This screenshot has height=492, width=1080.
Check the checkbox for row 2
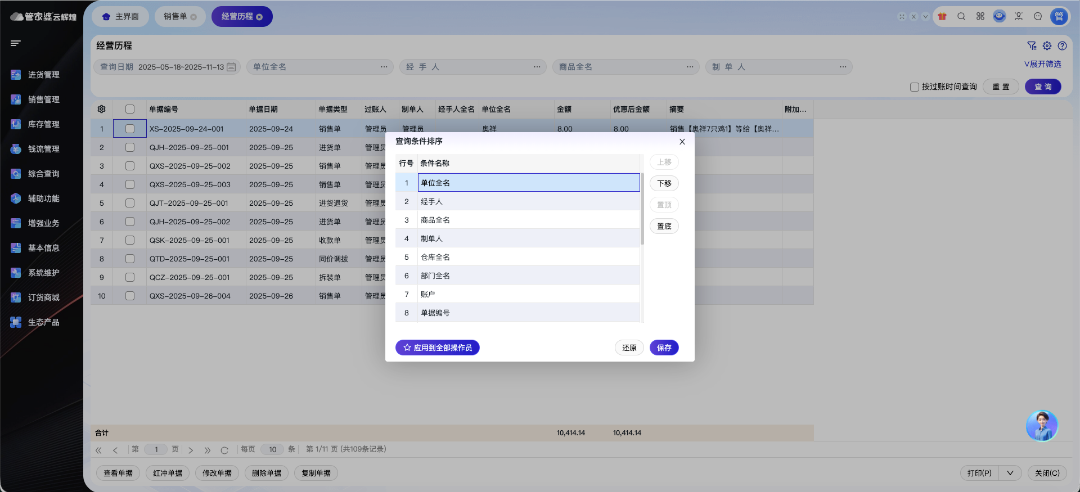coord(129,147)
